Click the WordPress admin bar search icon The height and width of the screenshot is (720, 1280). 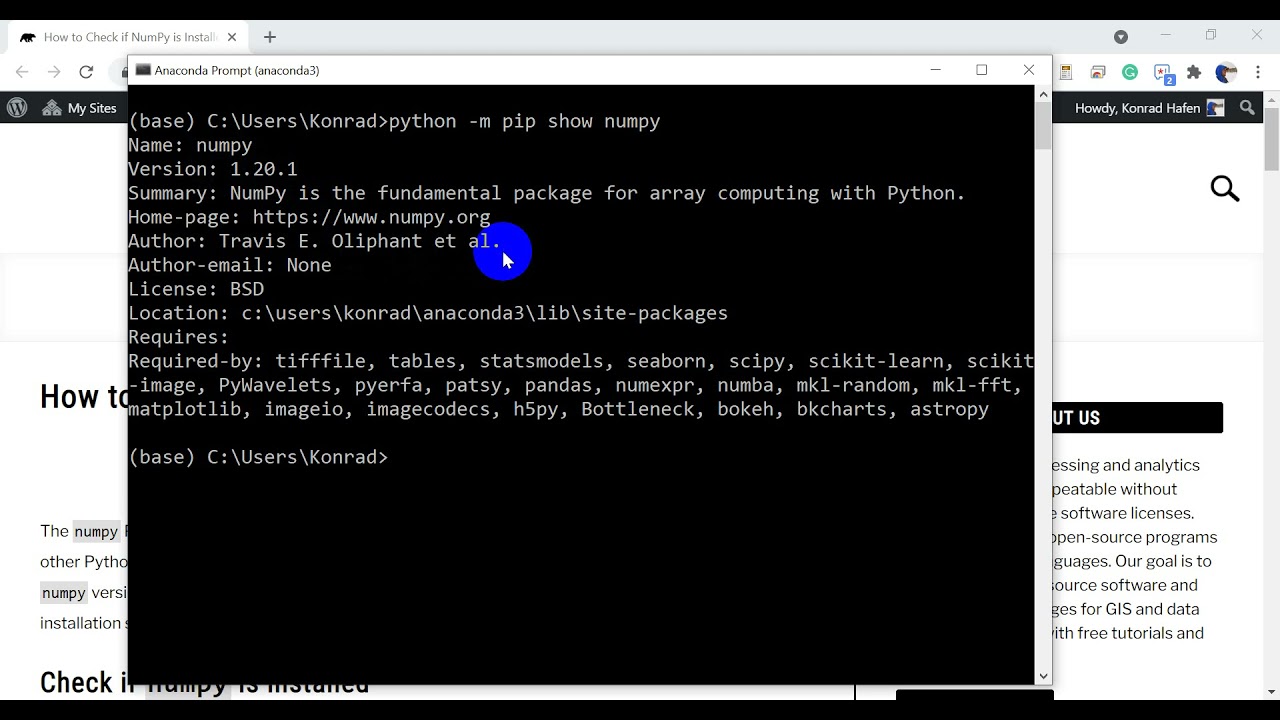(x=1247, y=108)
